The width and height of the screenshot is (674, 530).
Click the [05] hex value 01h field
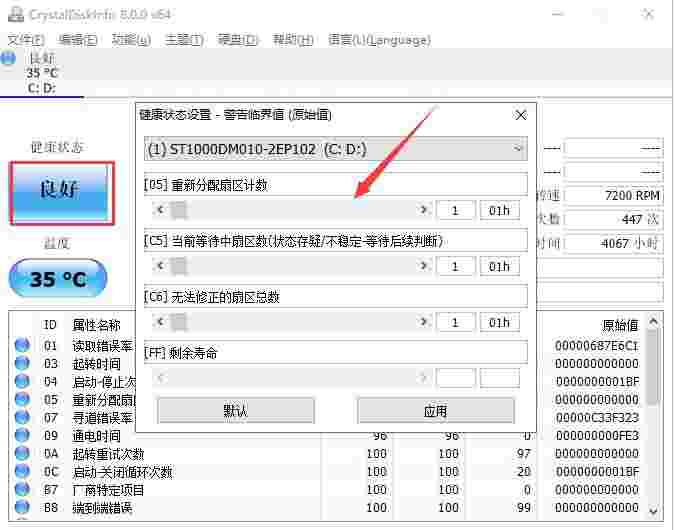tap(499, 210)
